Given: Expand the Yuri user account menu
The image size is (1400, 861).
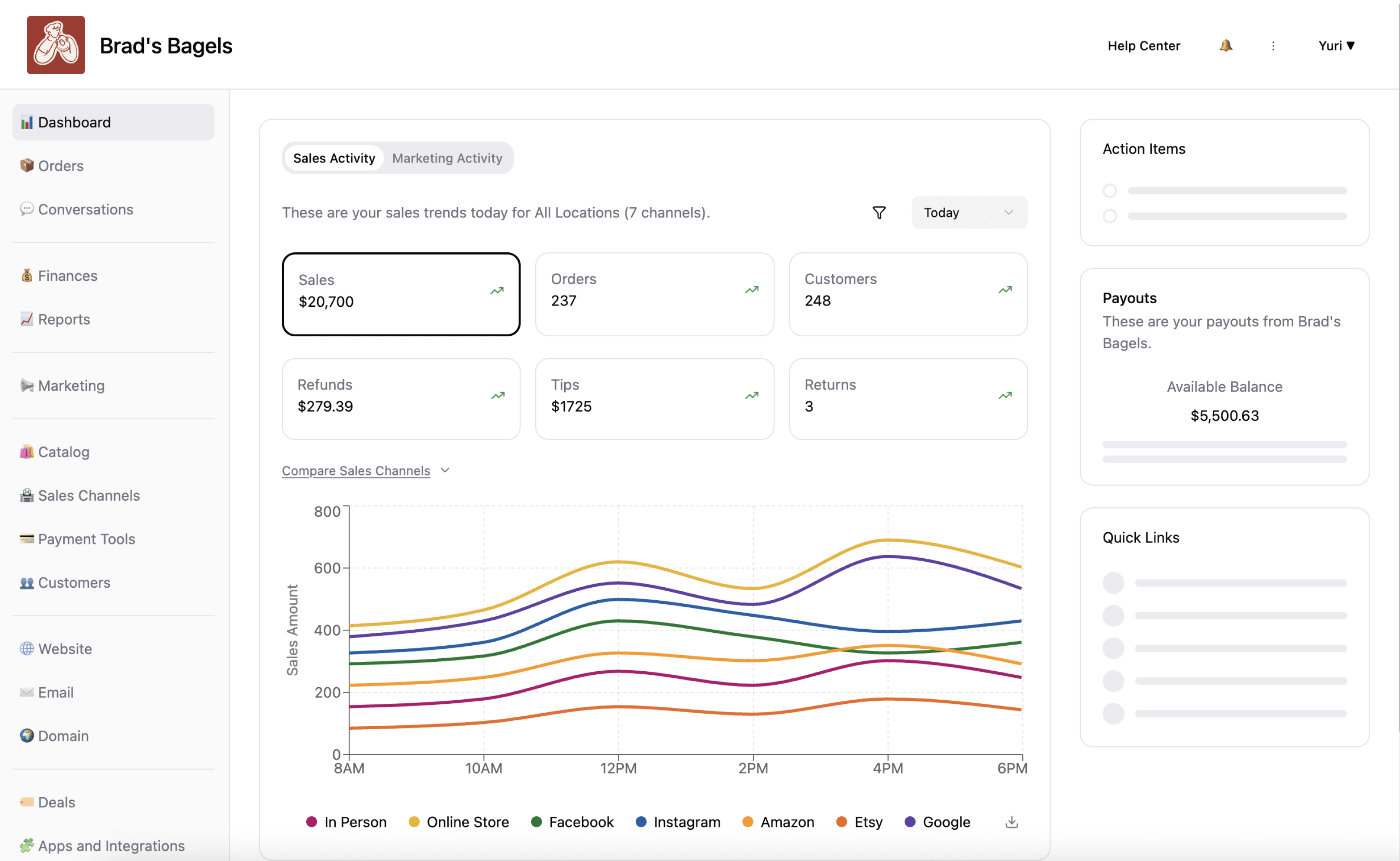Looking at the screenshot, I should [x=1336, y=46].
